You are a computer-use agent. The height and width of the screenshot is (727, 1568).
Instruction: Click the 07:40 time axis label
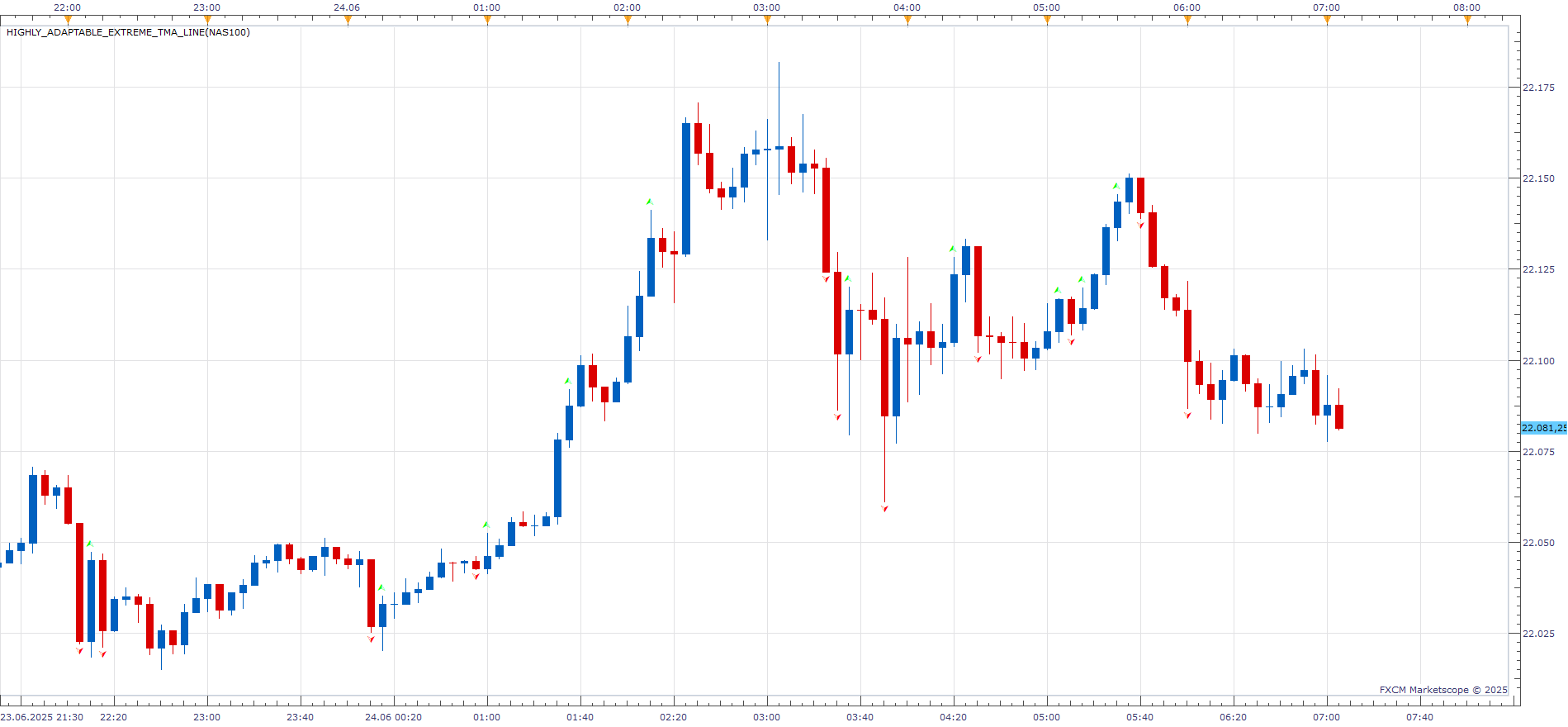1420,717
